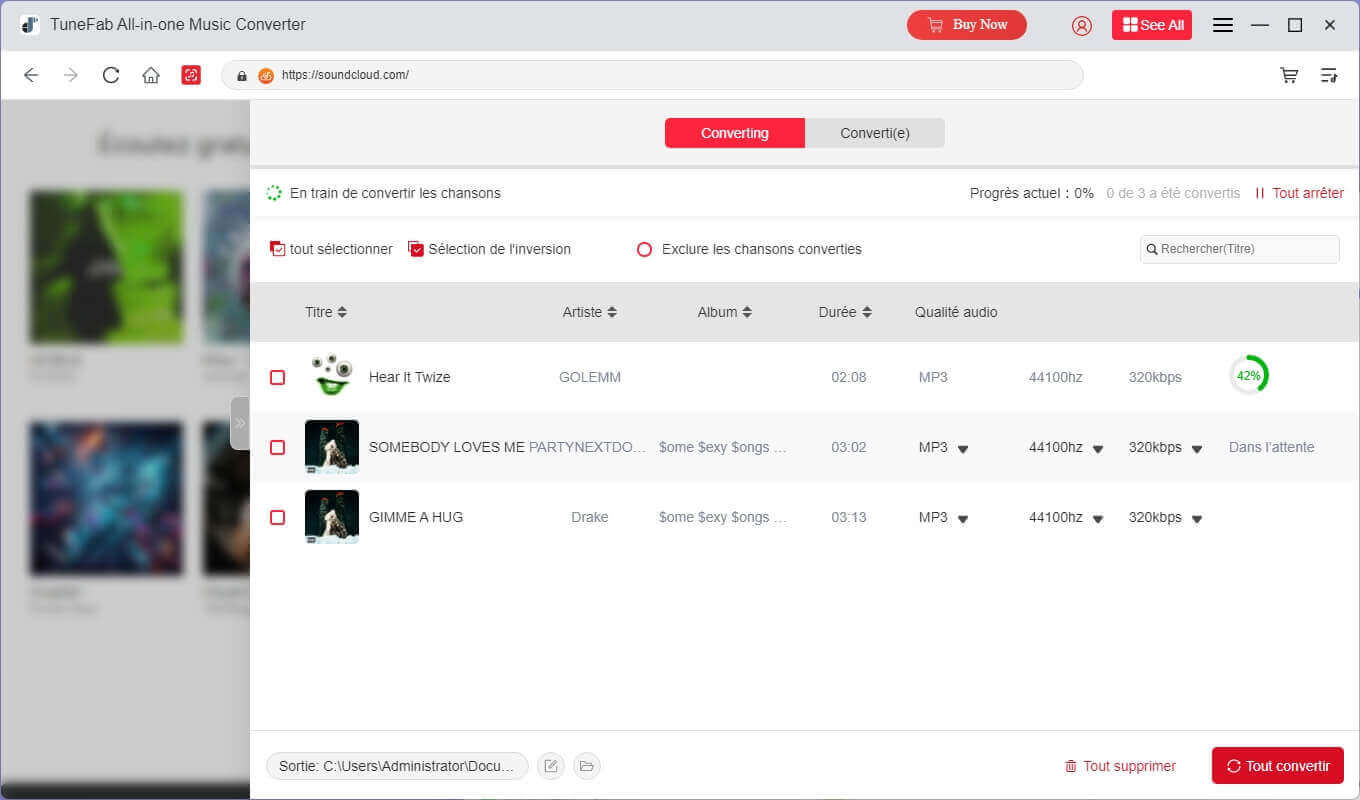Click the duration '02:08'
Viewport: 1360px width, 800px height.
(849, 377)
